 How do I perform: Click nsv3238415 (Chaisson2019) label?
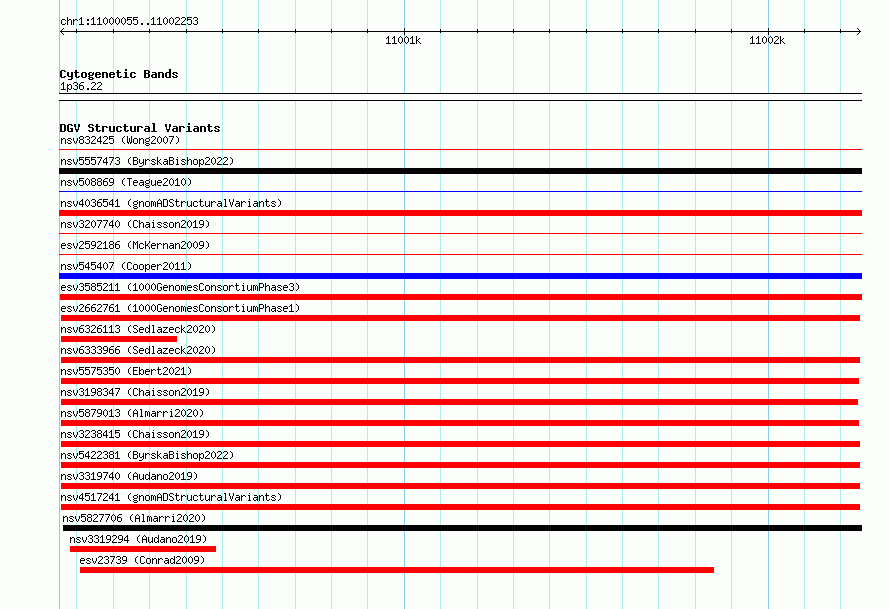(x=135, y=434)
